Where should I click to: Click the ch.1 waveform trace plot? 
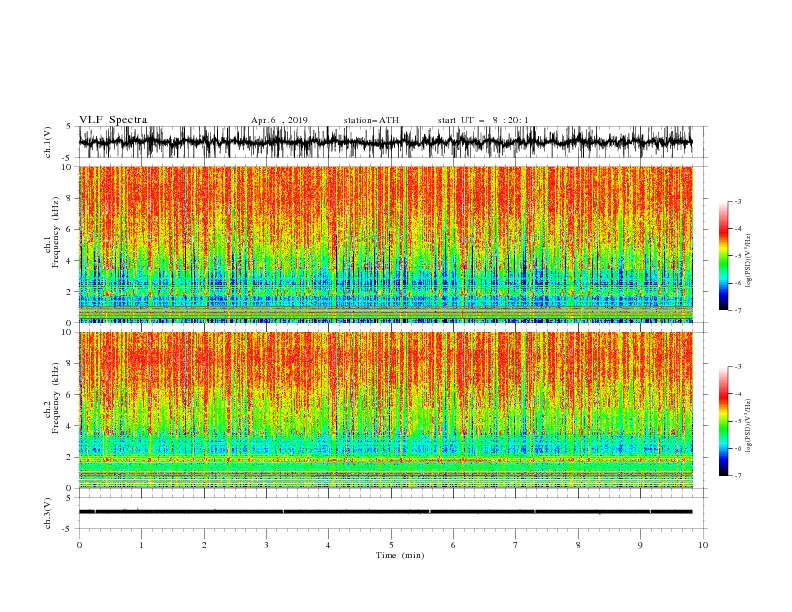click(385, 142)
